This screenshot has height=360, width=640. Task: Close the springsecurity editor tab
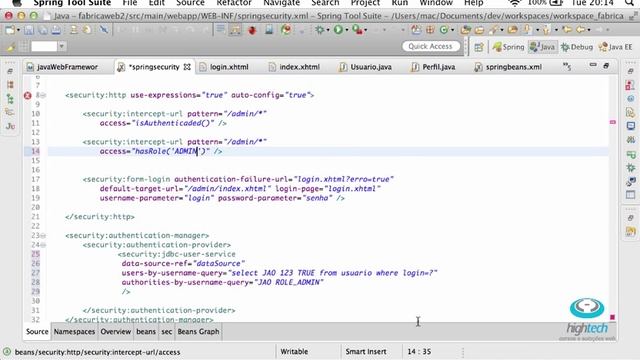pyautogui.click(x=187, y=67)
